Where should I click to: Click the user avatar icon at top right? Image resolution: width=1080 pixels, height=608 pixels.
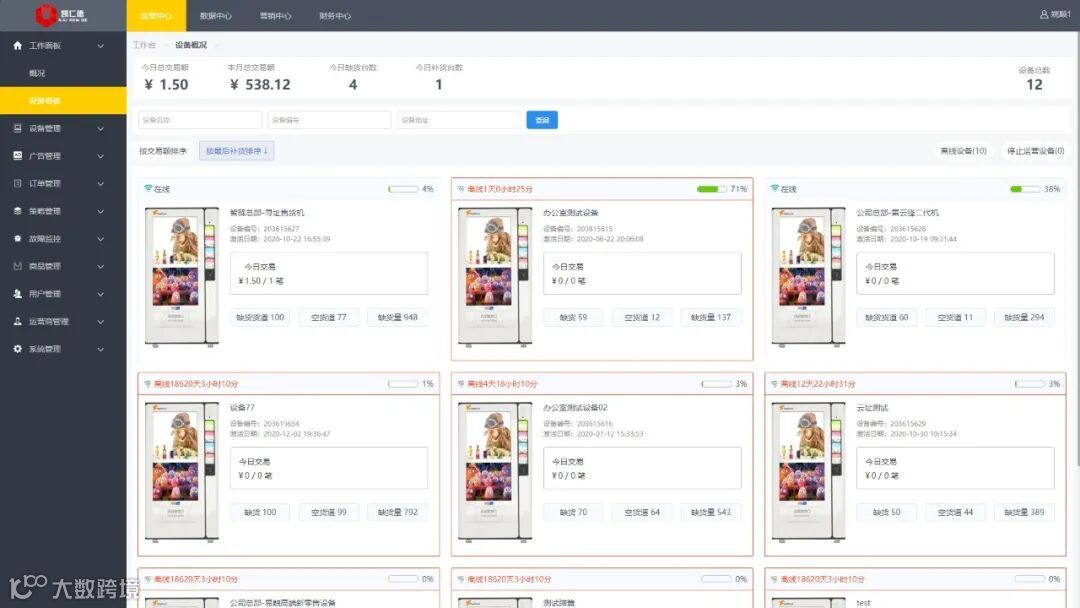click(1043, 14)
